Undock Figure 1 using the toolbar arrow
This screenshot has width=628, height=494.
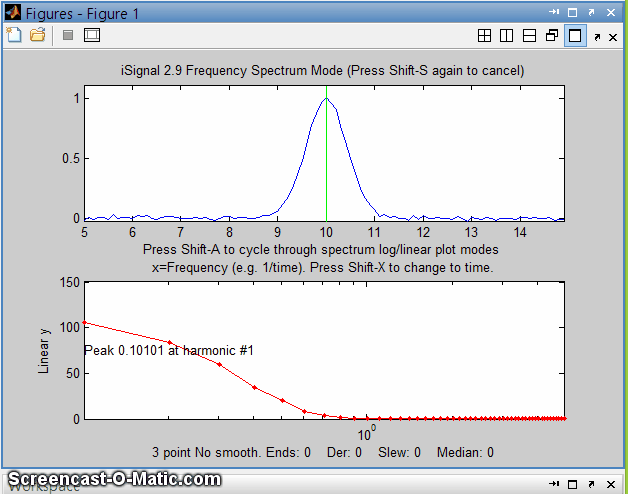click(x=597, y=36)
